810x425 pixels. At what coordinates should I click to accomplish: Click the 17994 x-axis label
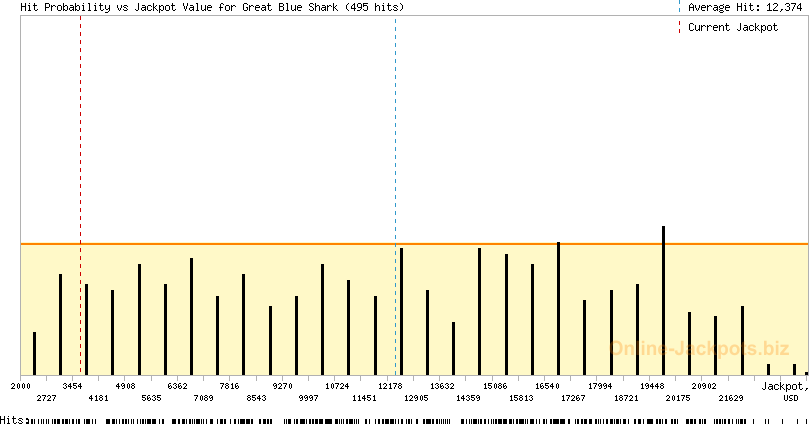coord(600,385)
